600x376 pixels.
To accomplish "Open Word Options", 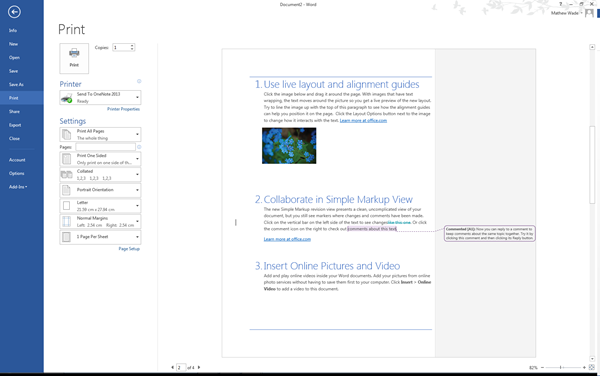I will coord(16,173).
